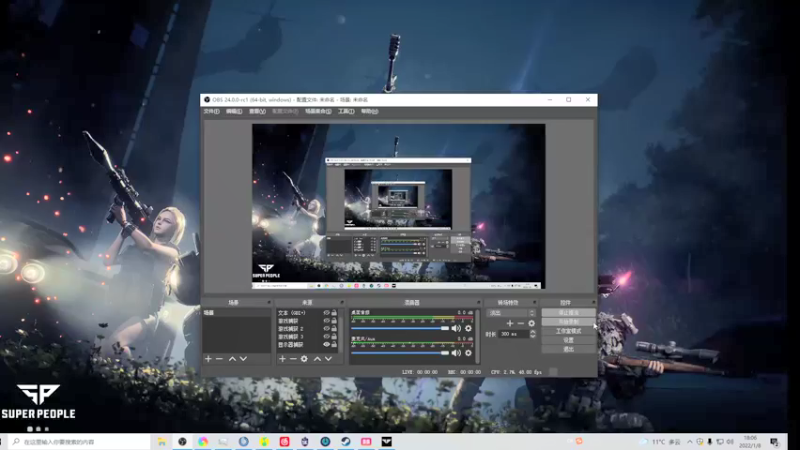Move the selected source up

coord(317,359)
